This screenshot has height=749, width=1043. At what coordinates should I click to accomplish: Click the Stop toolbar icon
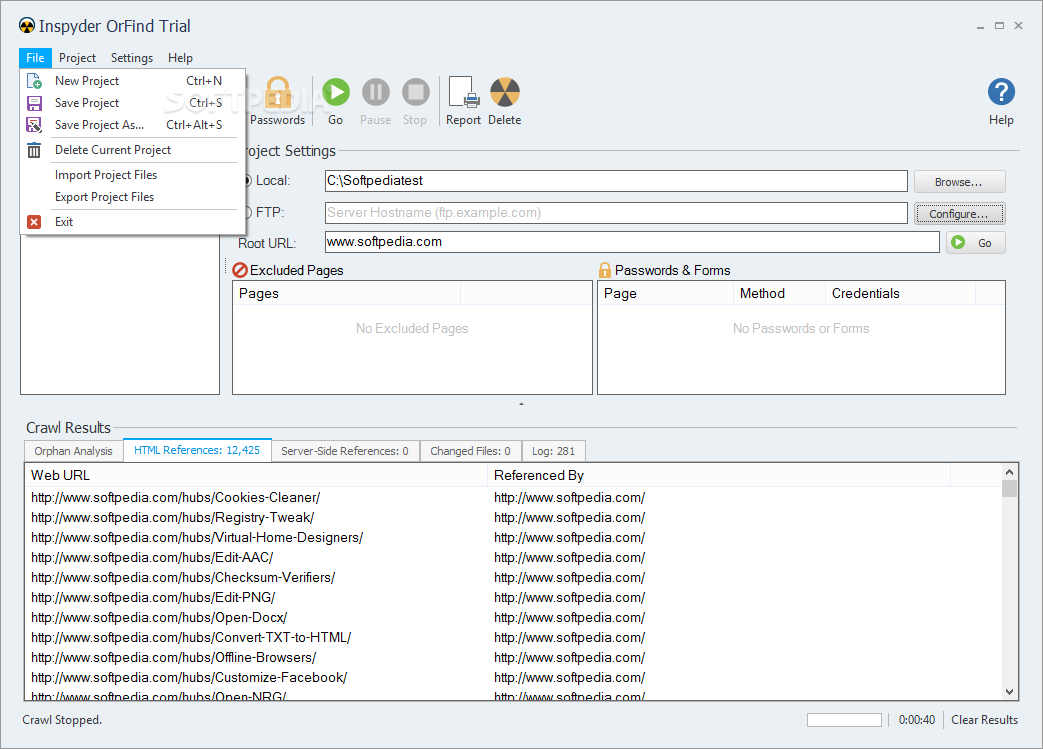[416, 92]
